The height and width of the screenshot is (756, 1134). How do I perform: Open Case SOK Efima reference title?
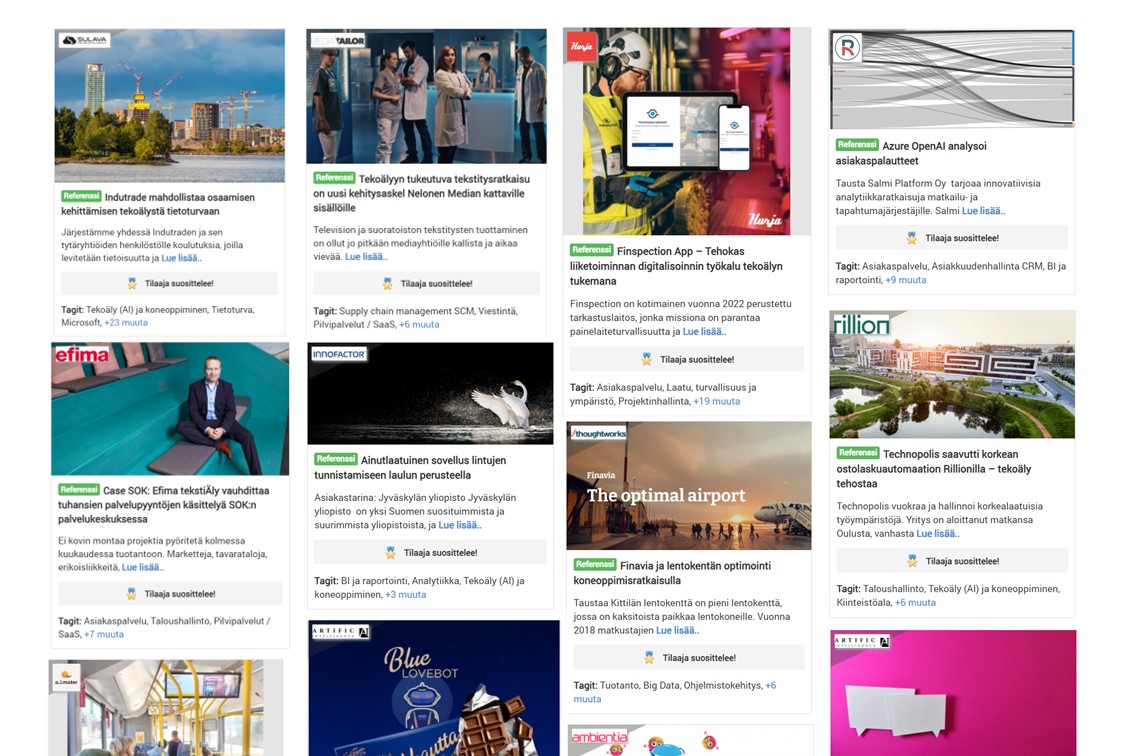[163, 504]
